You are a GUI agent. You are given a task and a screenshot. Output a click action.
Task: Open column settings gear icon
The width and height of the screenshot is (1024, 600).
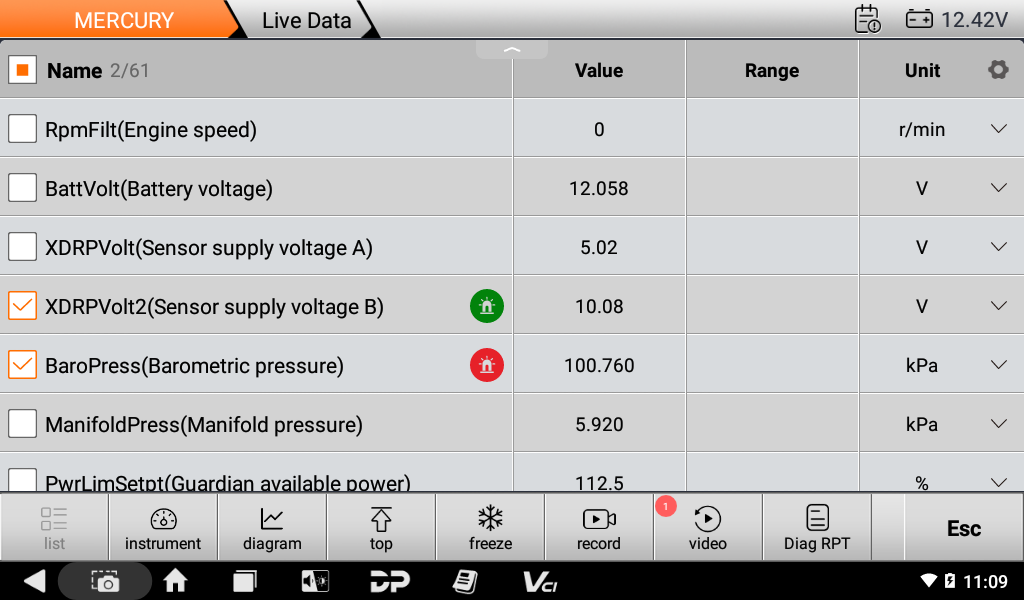pyautogui.click(x=997, y=70)
